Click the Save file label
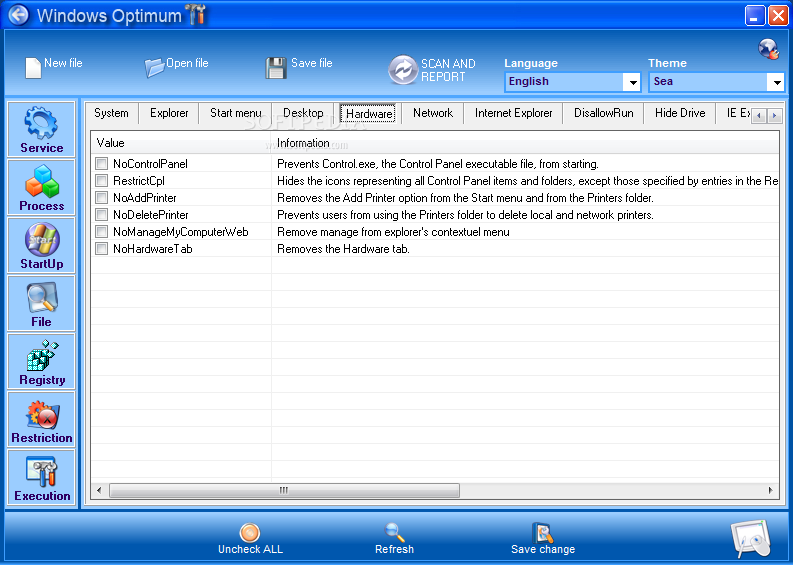 (312, 63)
